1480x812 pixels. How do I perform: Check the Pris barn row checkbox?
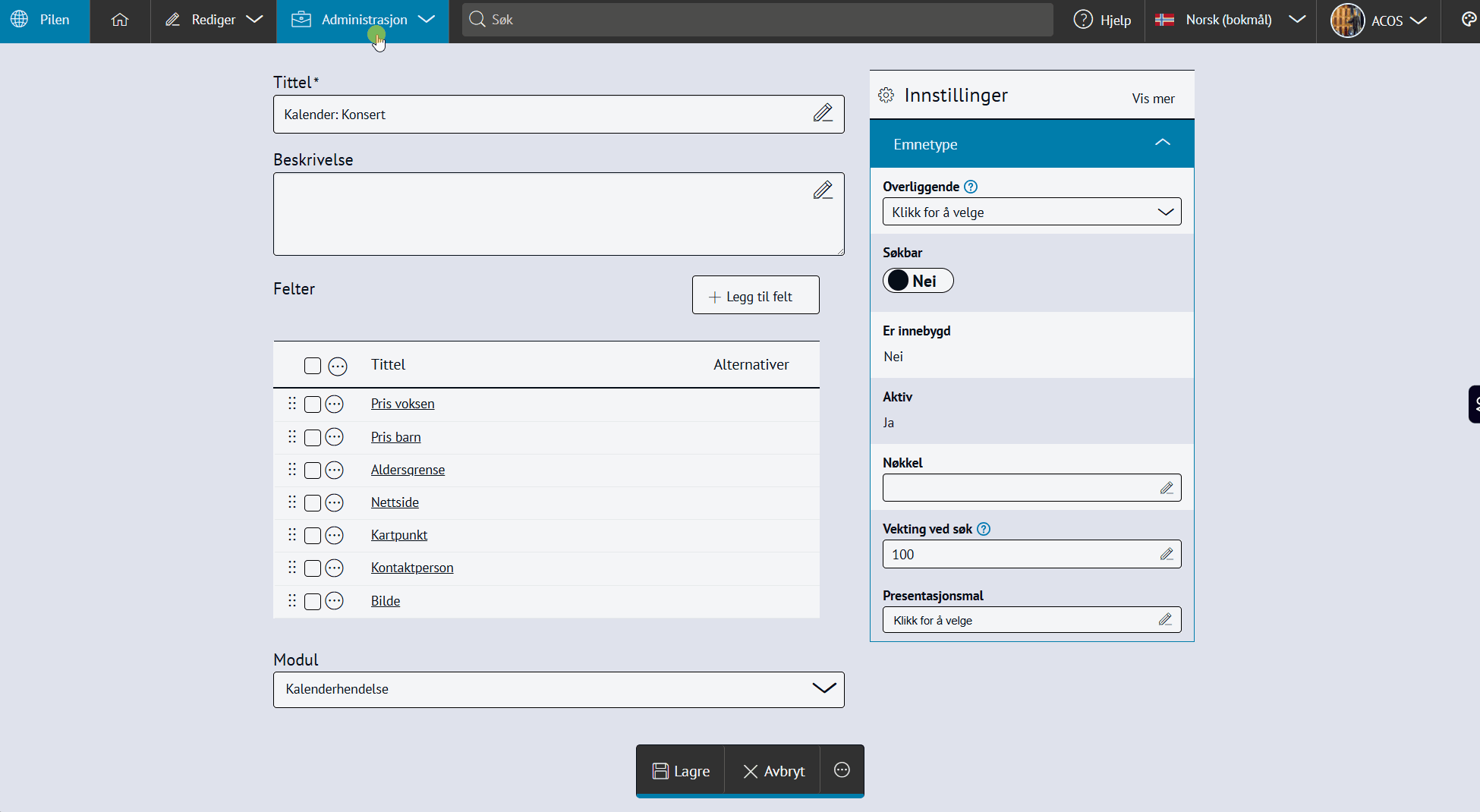click(x=312, y=438)
